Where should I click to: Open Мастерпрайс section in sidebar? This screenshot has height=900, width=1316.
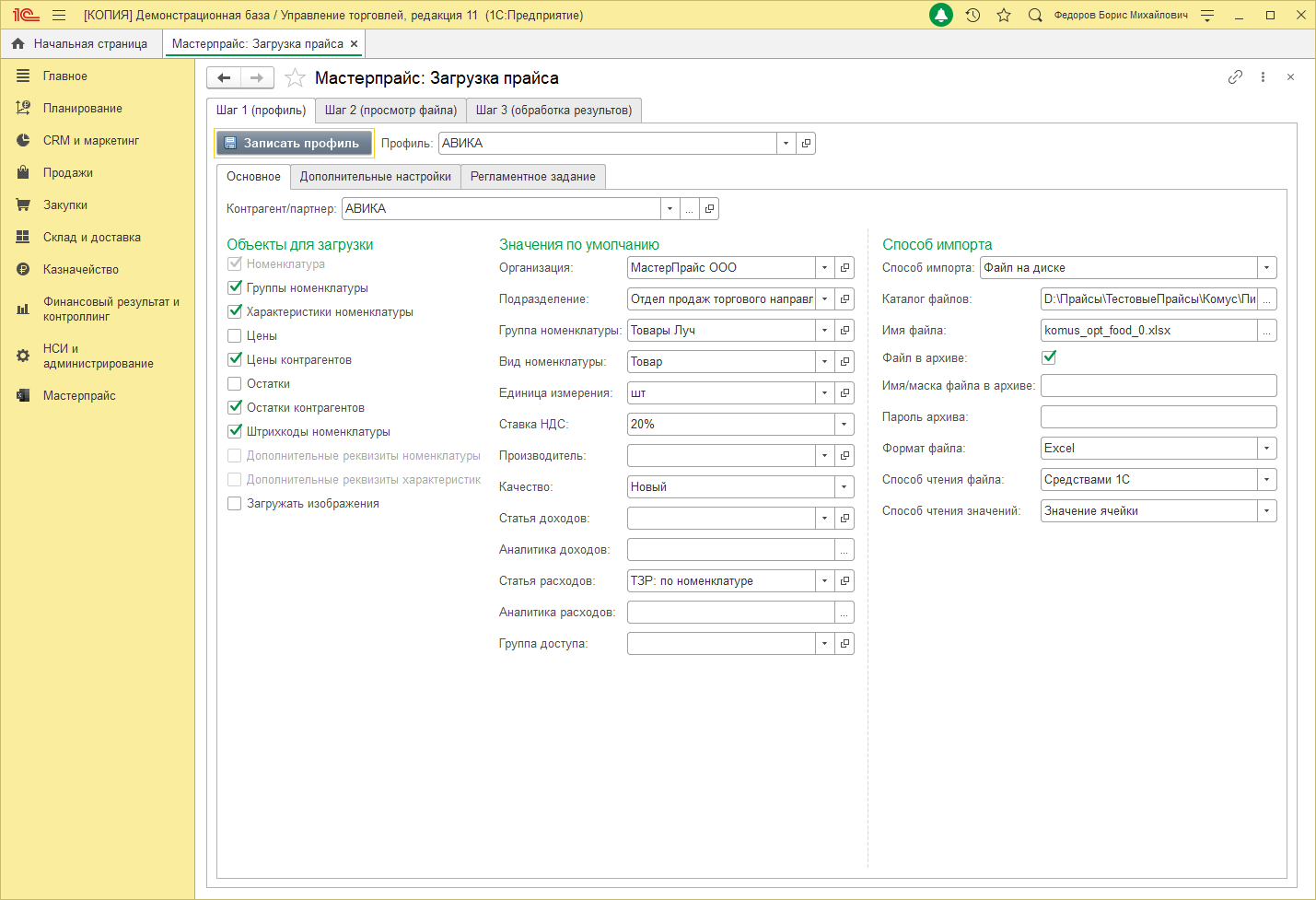[79, 396]
